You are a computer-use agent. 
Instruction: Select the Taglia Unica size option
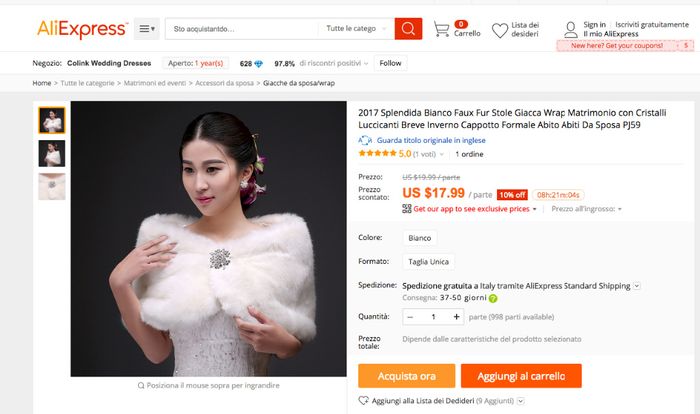429,262
